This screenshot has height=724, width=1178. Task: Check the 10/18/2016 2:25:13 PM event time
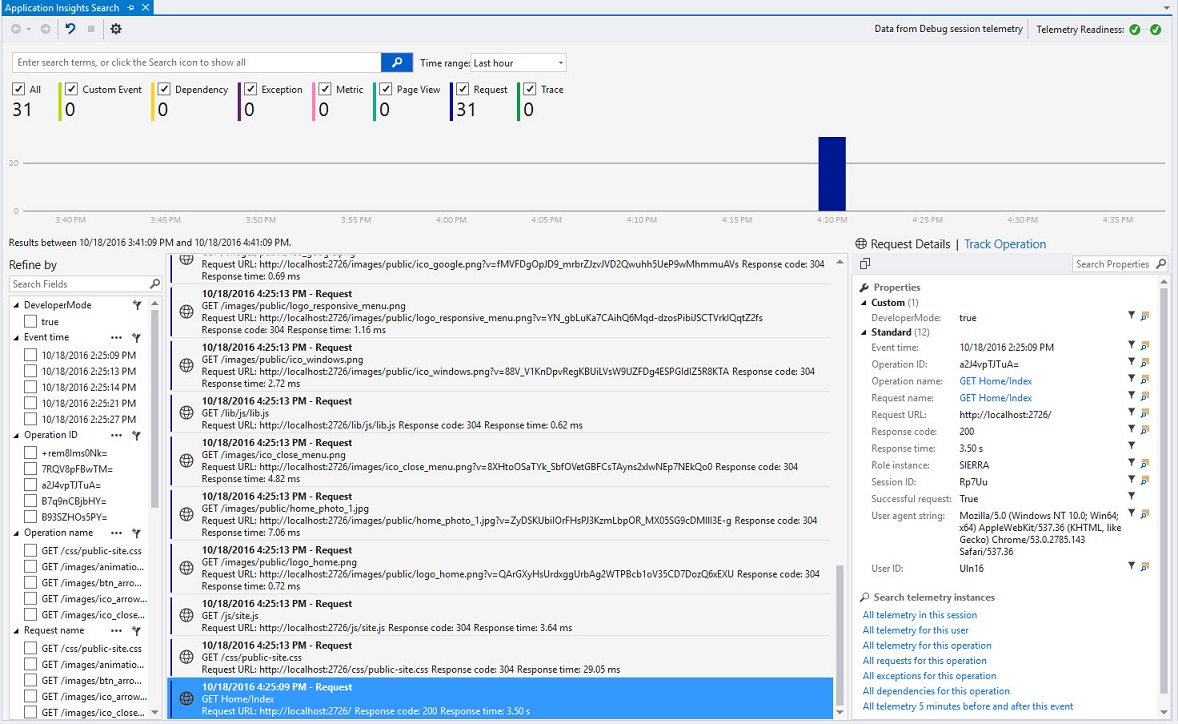pos(30,371)
